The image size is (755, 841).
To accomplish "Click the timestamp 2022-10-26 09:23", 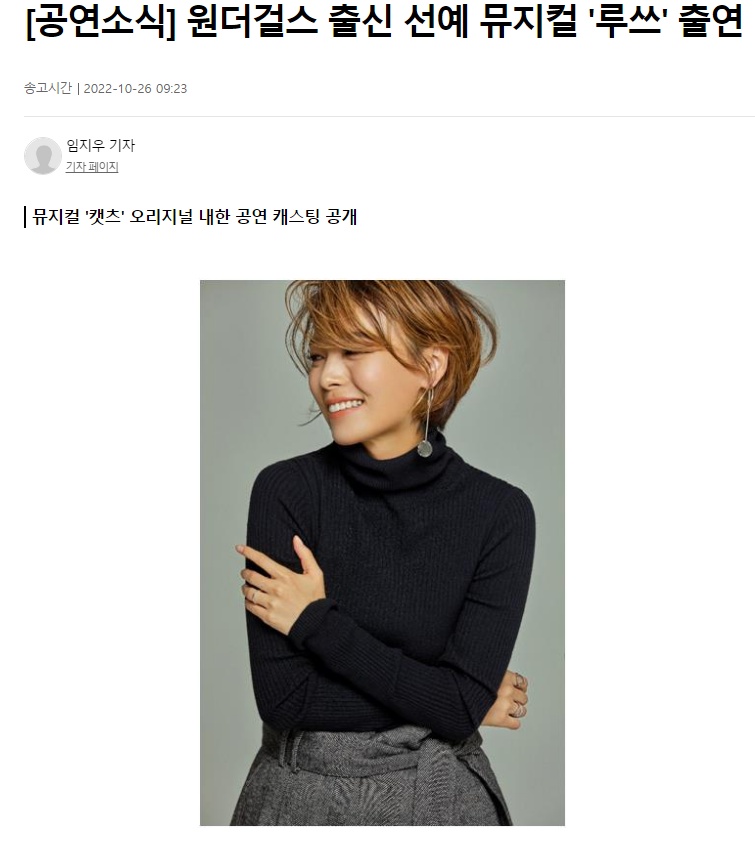I will 135,88.
